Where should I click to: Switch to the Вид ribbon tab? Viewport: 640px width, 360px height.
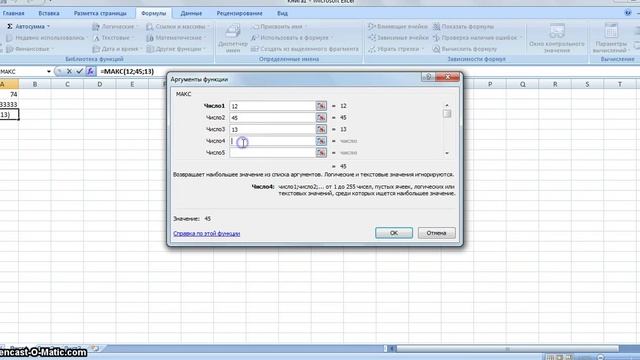pos(282,13)
